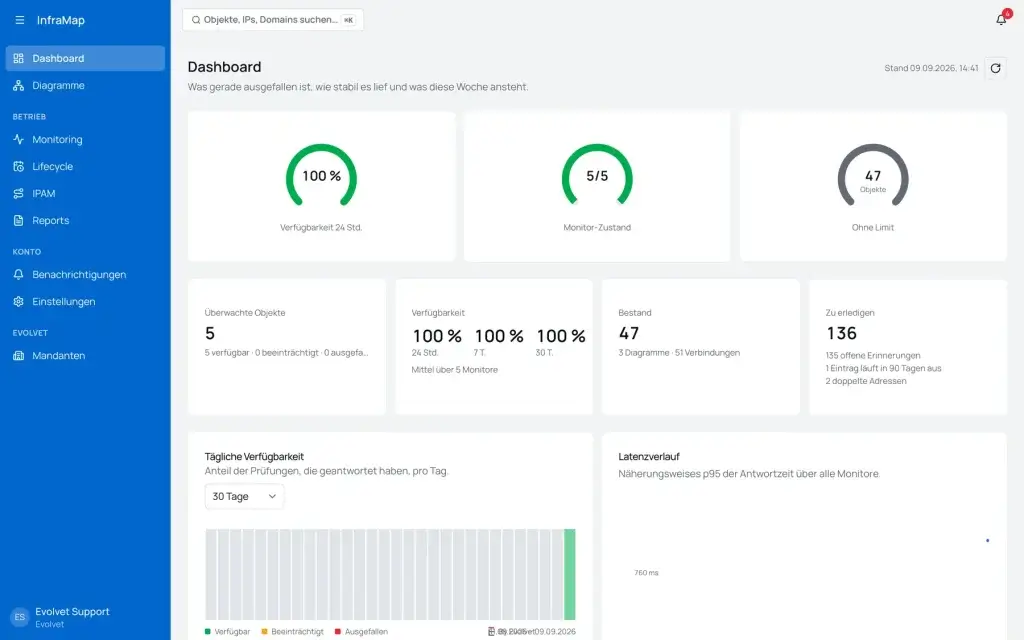Click the Einstellungen gear icon
The image size is (1024, 640).
tap(18, 302)
